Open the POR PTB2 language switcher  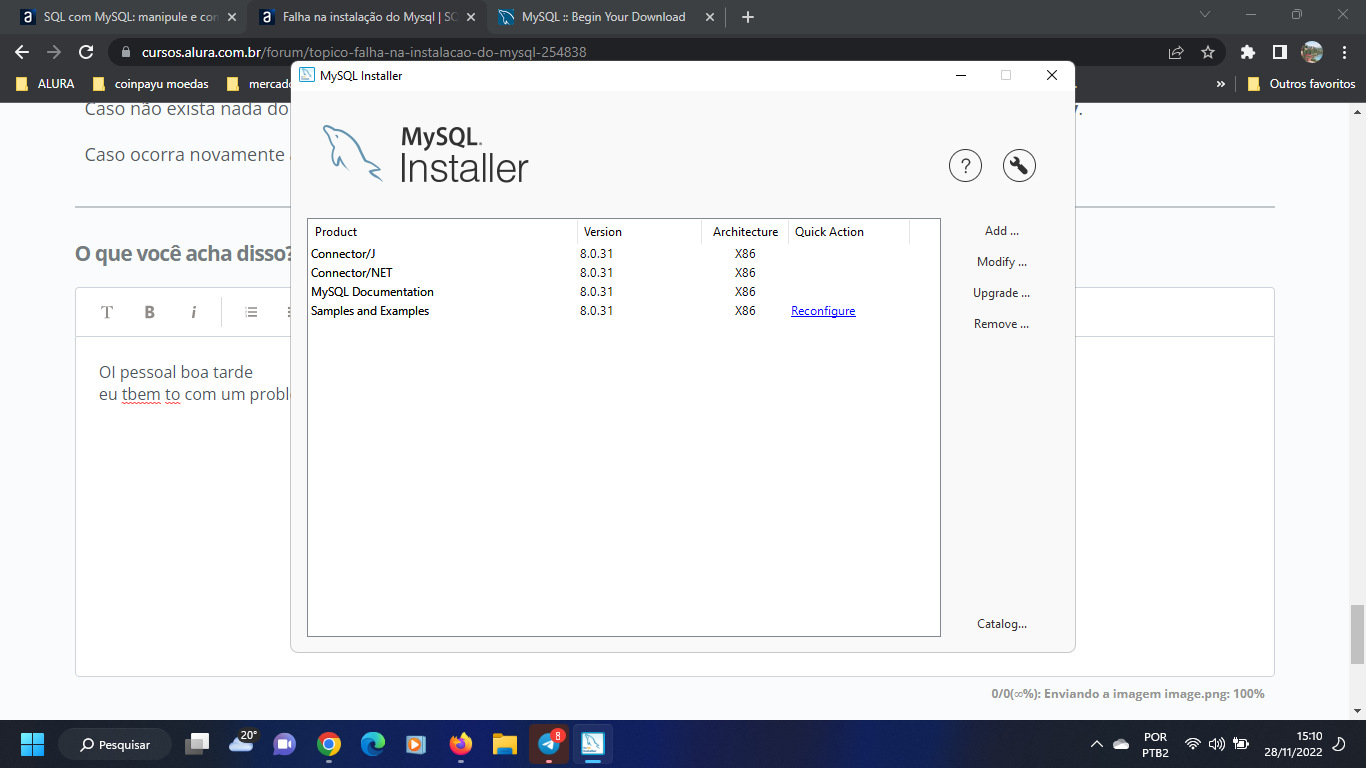pos(1155,744)
